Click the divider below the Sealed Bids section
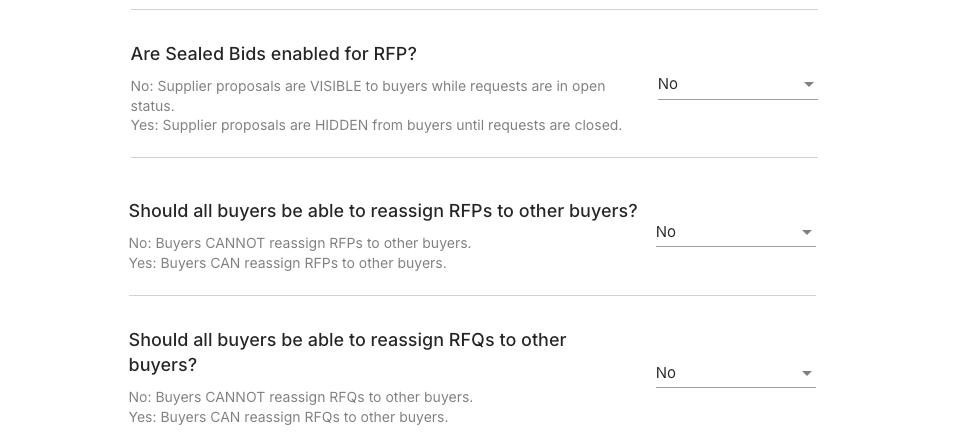 (474, 158)
